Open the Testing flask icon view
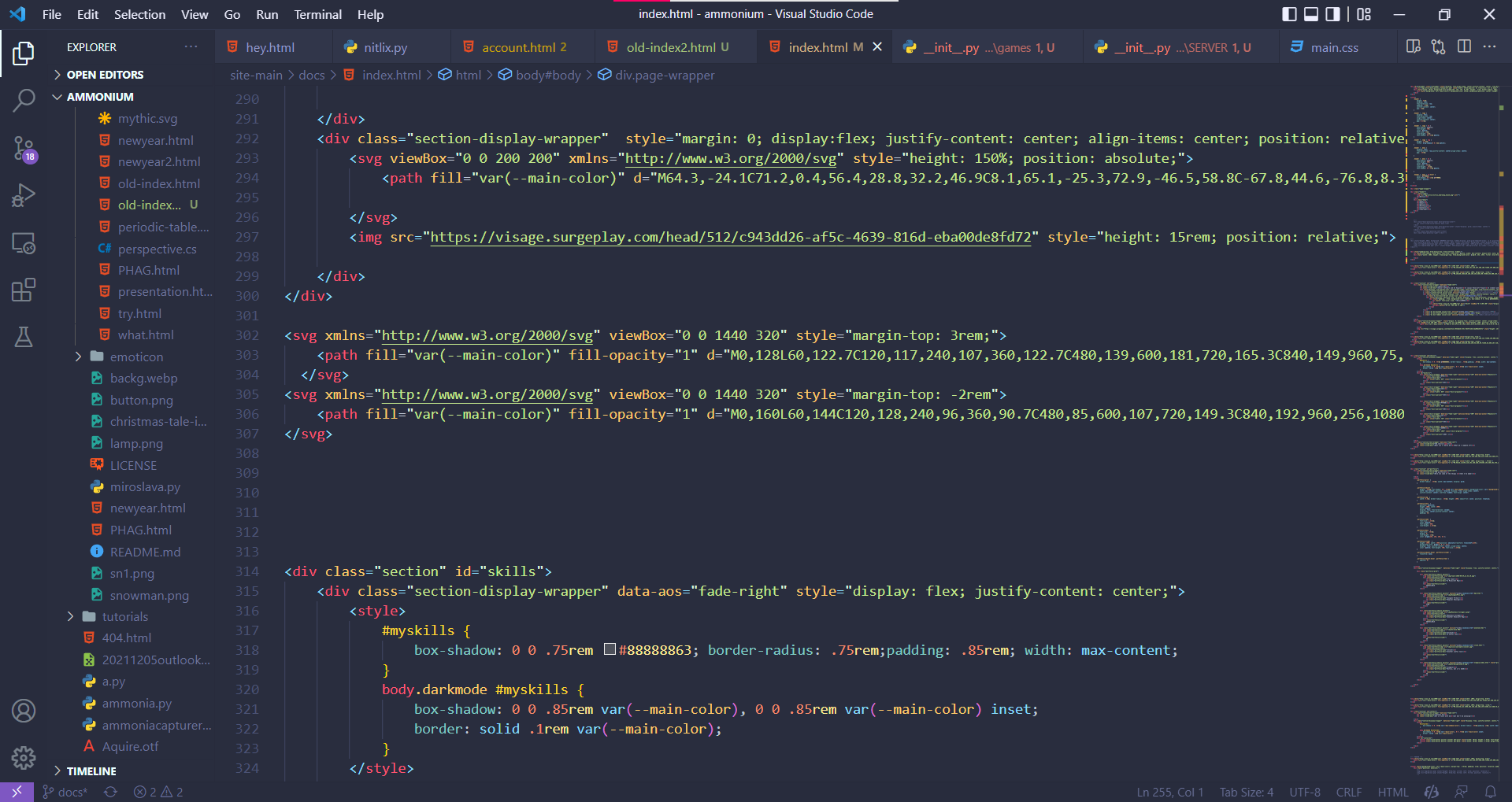The image size is (1512, 802). click(24, 337)
